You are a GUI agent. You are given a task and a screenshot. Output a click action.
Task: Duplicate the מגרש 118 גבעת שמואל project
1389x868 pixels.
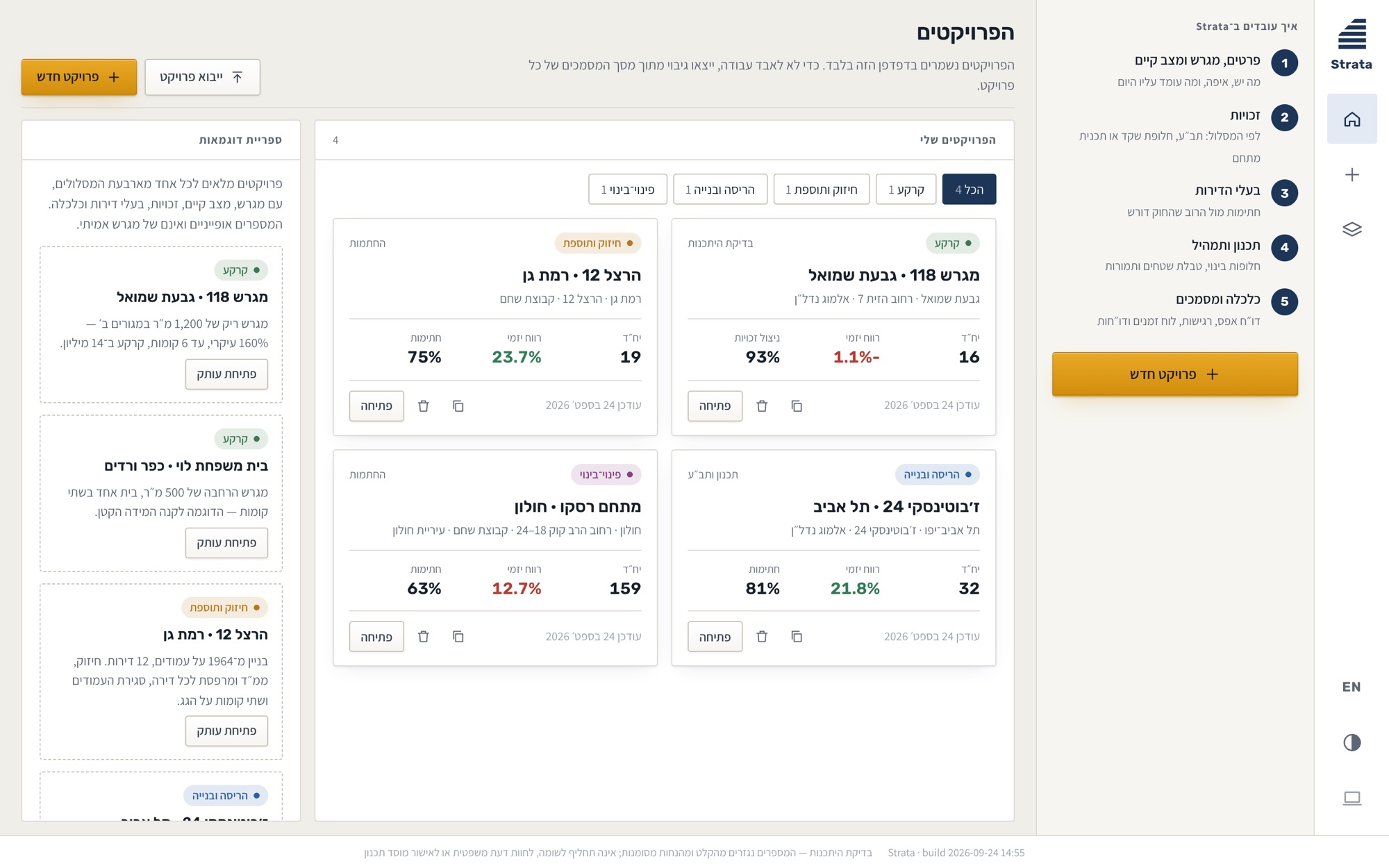(797, 406)
